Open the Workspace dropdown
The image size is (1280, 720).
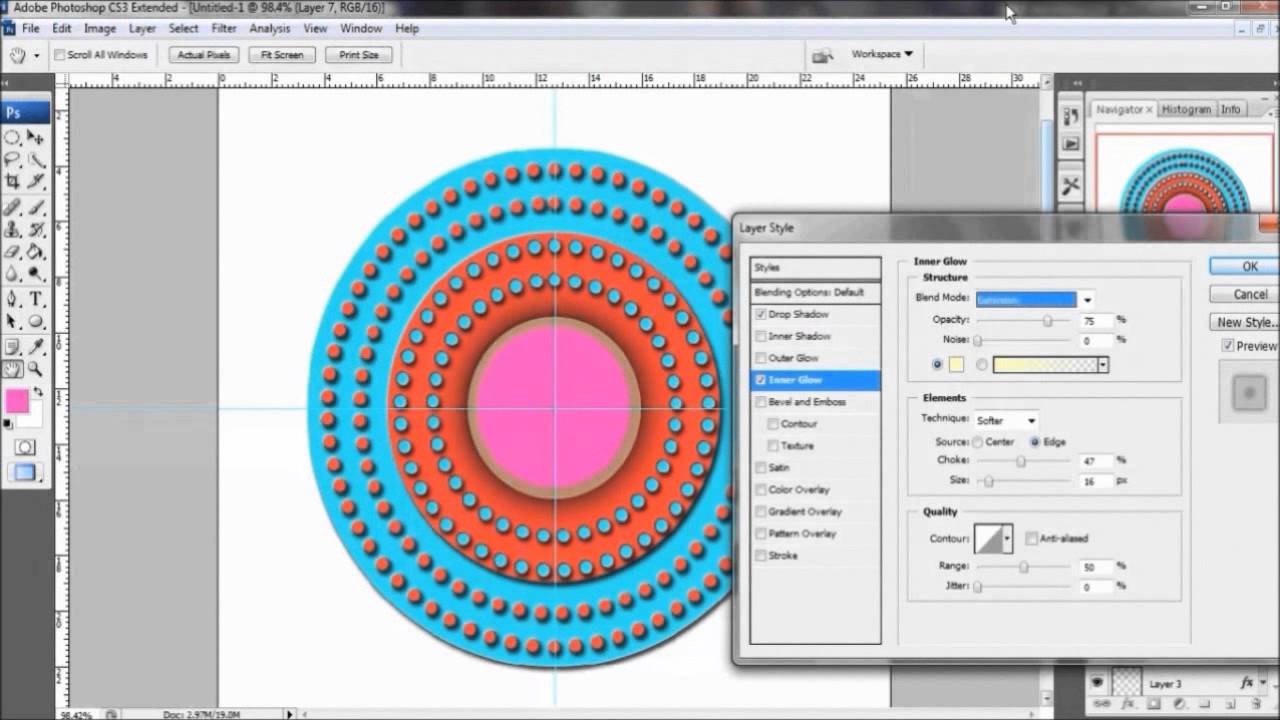click(x=882, y=54)
